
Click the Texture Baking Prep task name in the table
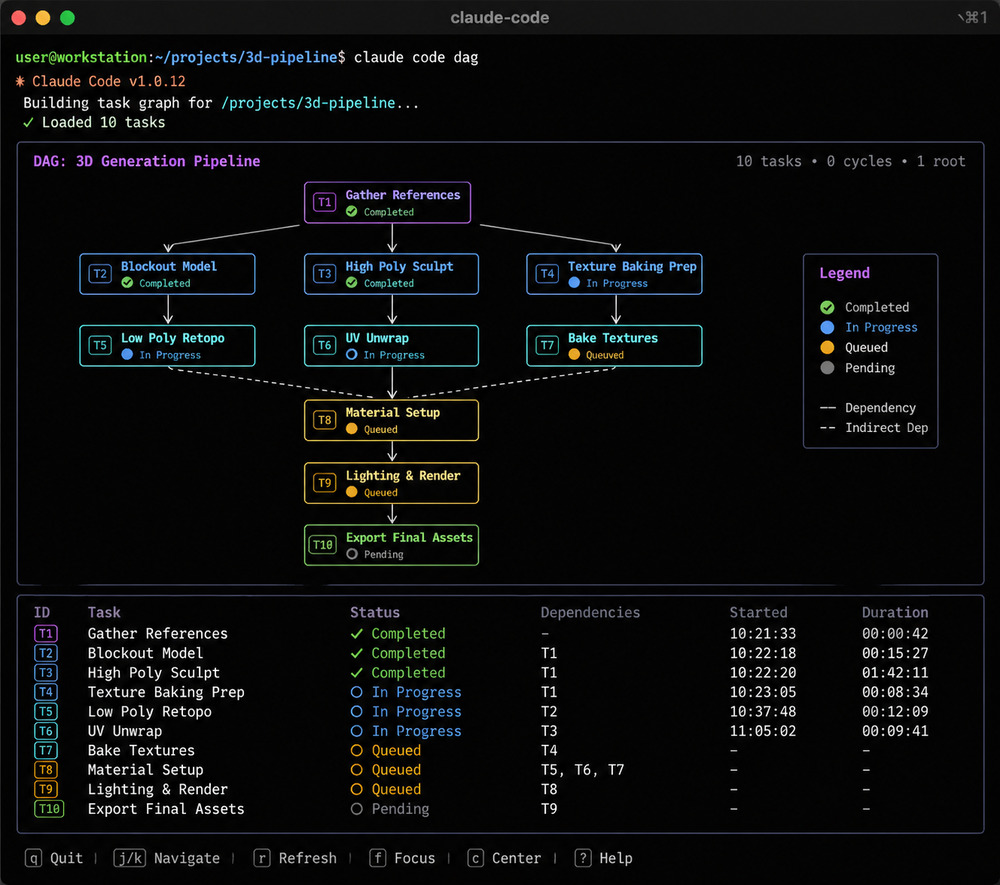(x=166, y=692)
